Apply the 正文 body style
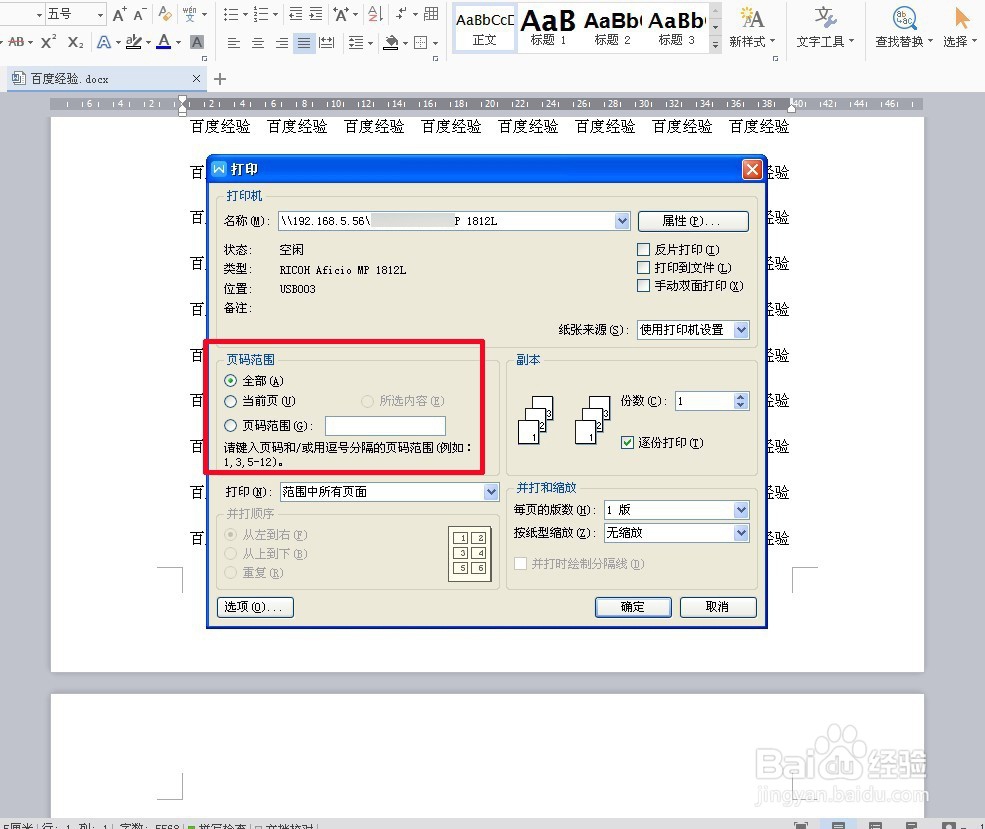The image size is (985, 829). pyautogui.click(x=484, y=29)
